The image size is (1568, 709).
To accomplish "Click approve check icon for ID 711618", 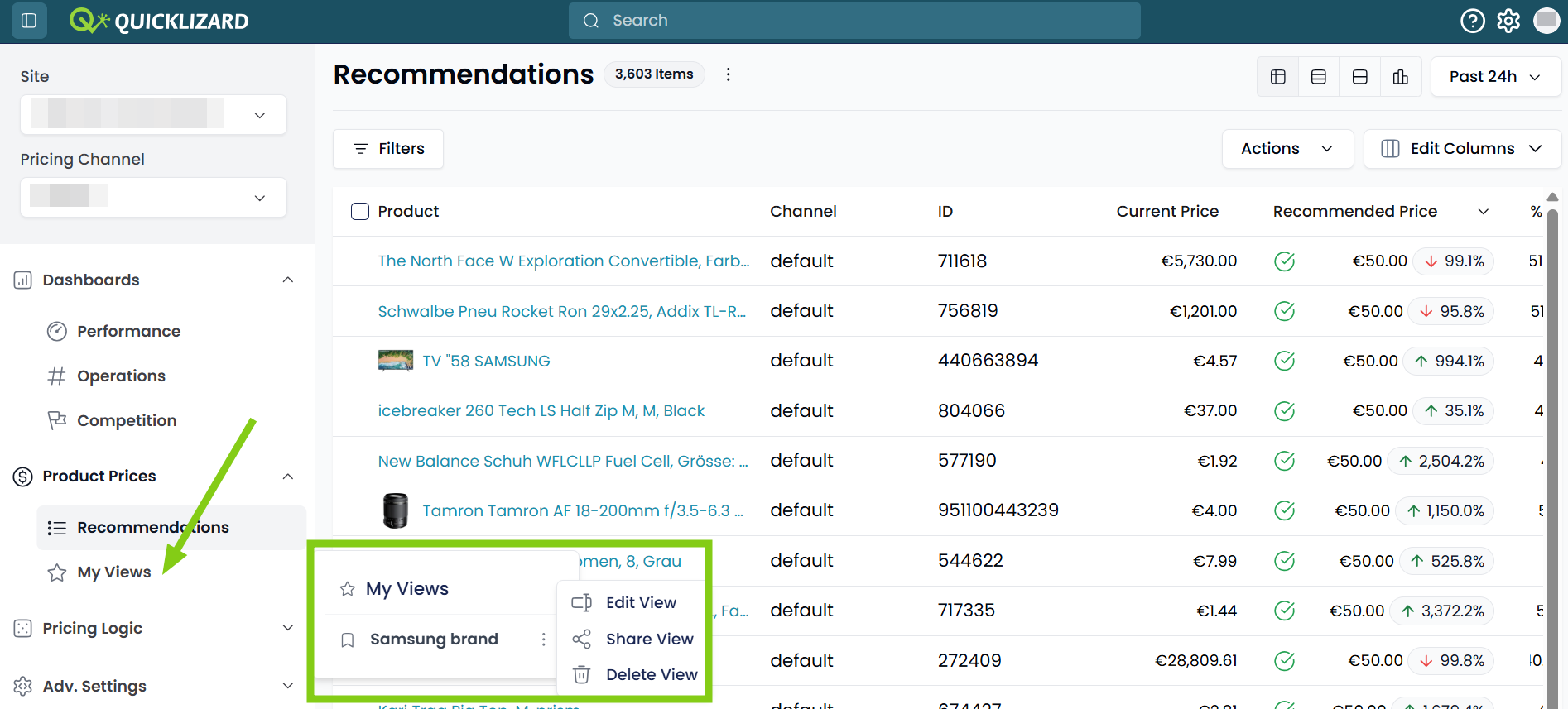I will (1285, 261).
